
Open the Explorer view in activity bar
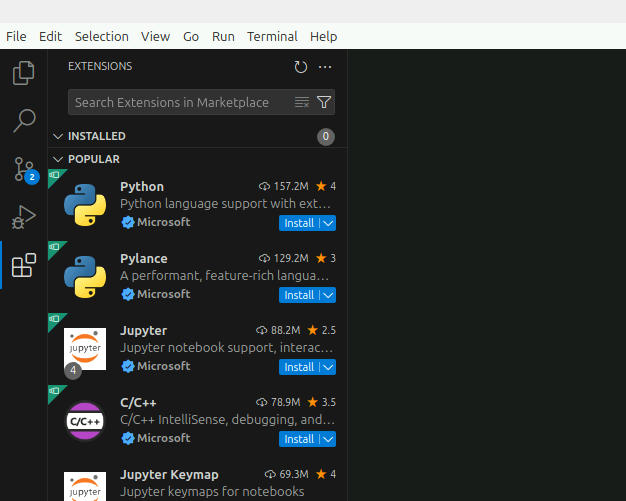pyautogui.click(x=23, y=73)
